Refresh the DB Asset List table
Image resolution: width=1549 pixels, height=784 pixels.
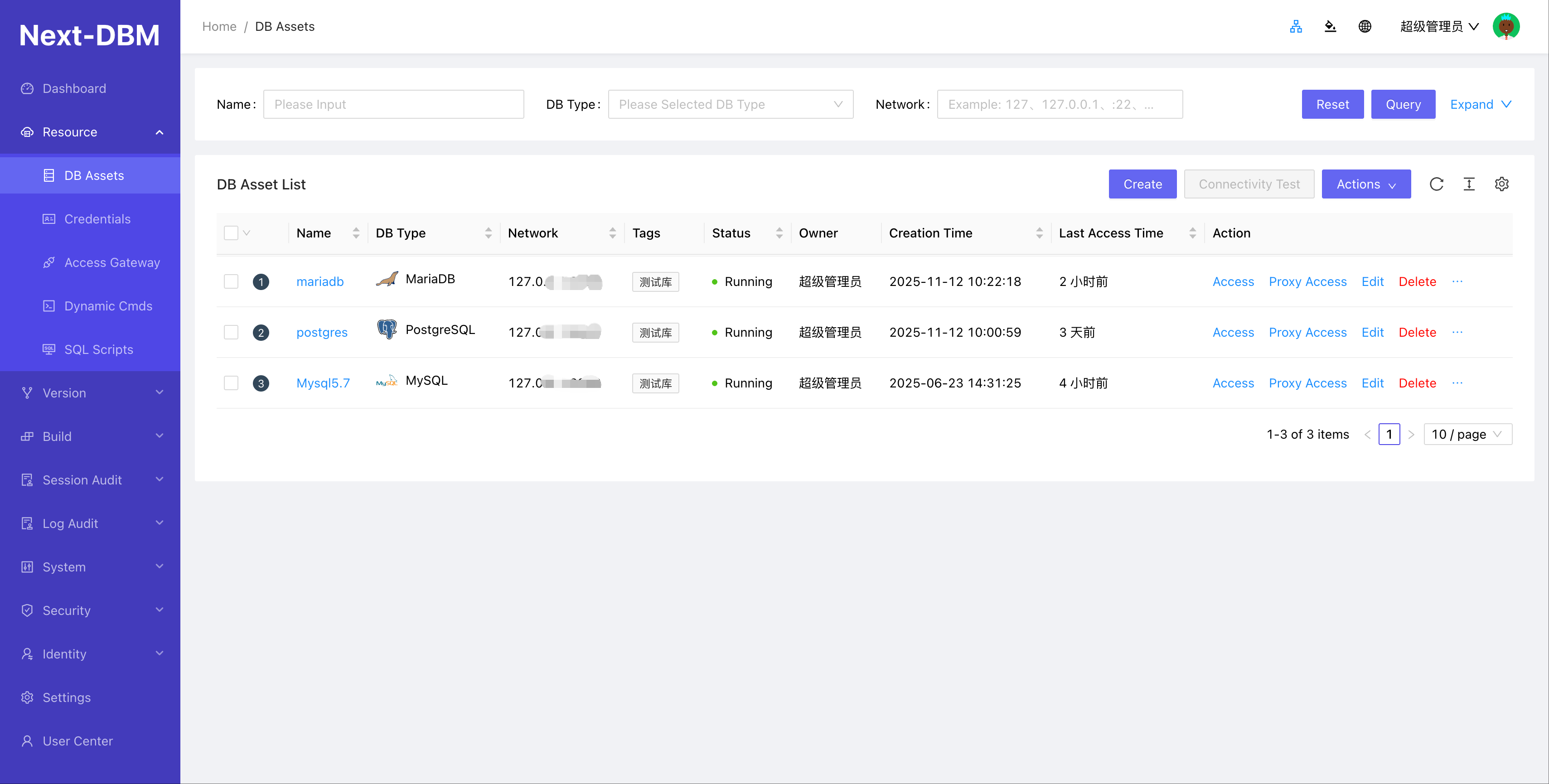click(1437, 184)
